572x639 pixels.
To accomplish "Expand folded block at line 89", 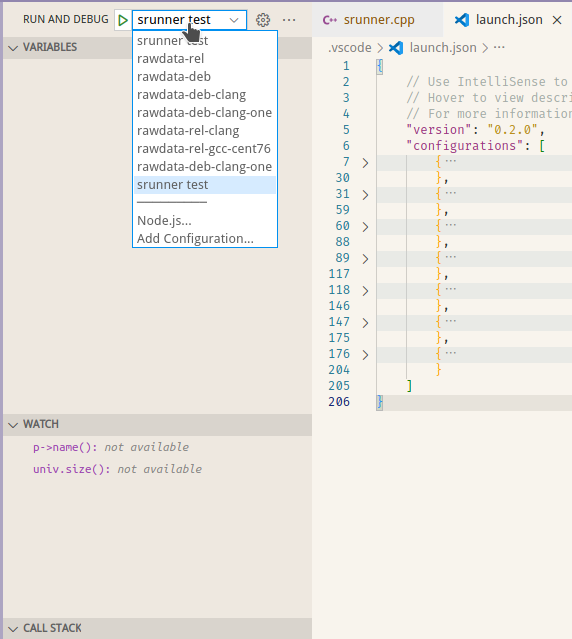I will [x=365, y=259].
